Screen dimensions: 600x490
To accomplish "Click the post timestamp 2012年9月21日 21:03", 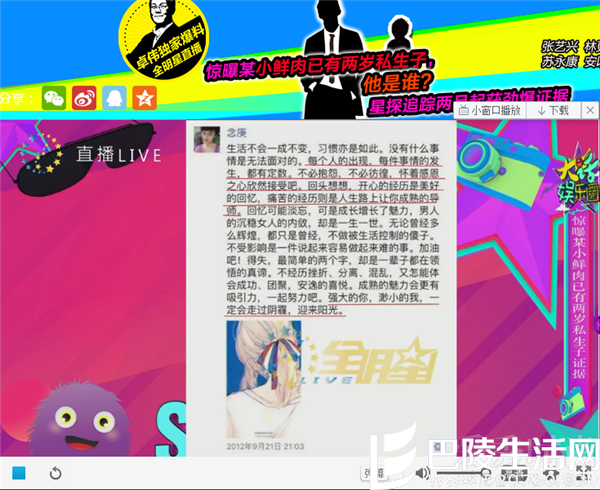I will [265, 446].
